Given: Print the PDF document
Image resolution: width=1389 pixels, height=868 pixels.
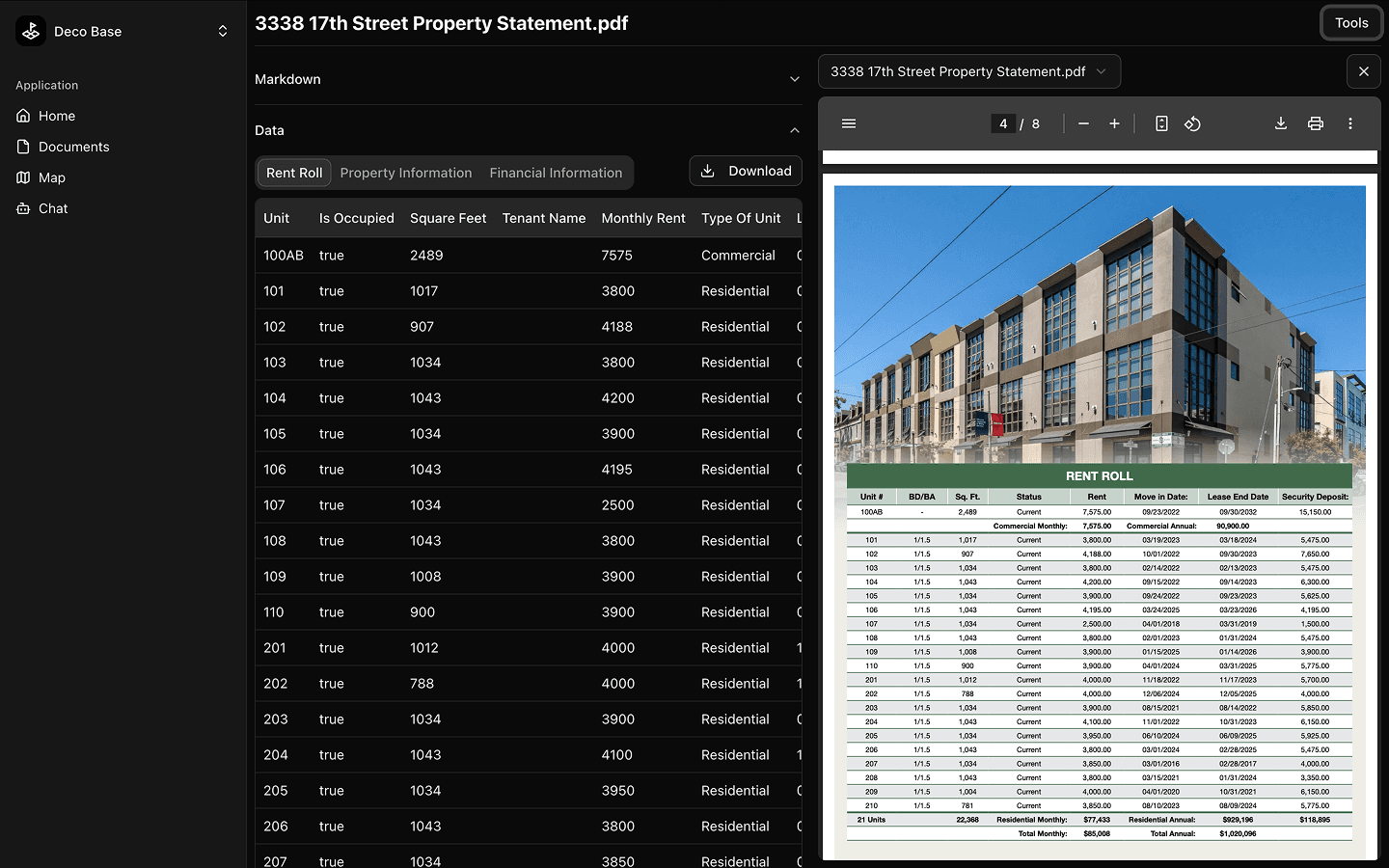Looking at the screenshot, I should 1316,123.
